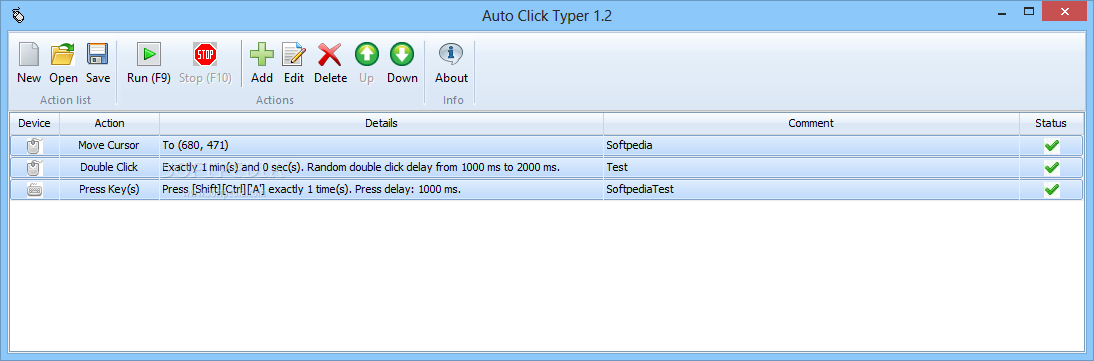Image resolution: width=1094 pixels, height=361 pixels.
Task: Click green checkmark status for Softpedia row
Action: 1051,146
